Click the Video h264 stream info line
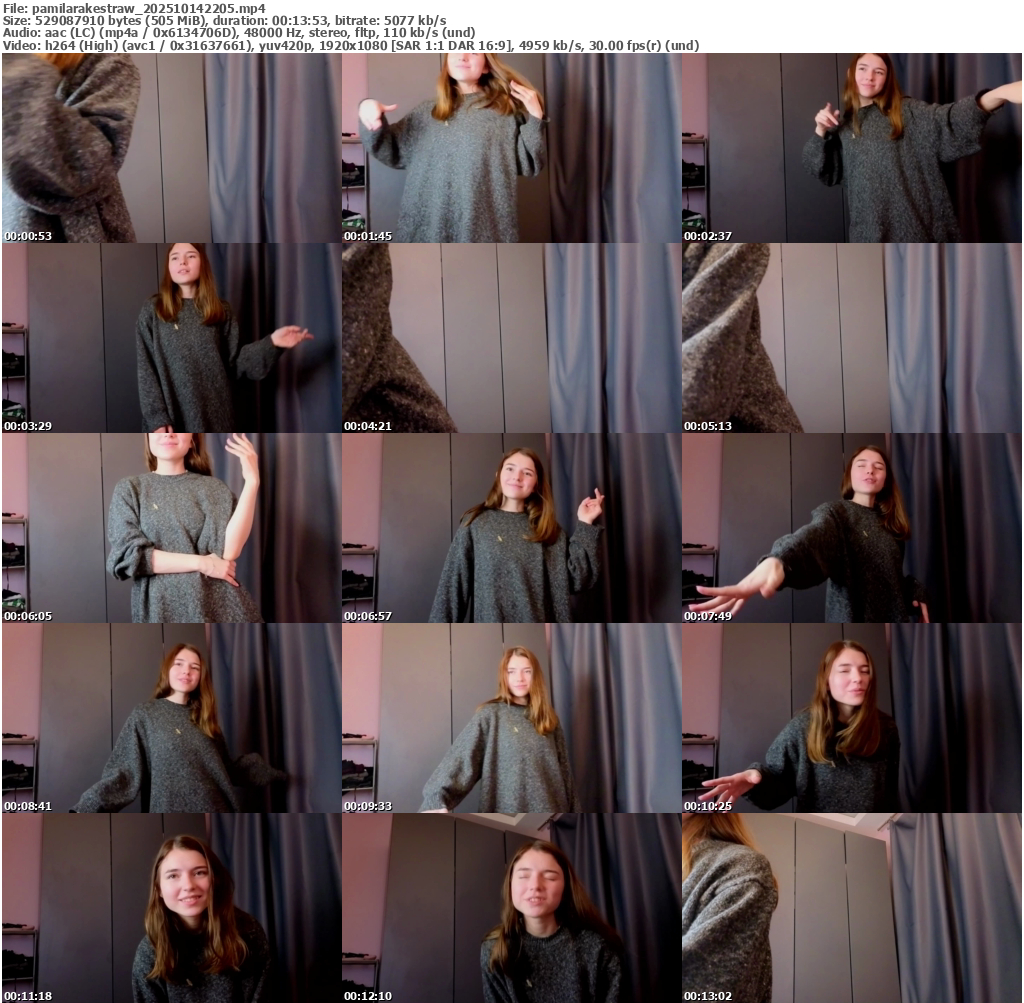The image size is (1024, 1003). (x=350, y=45)
